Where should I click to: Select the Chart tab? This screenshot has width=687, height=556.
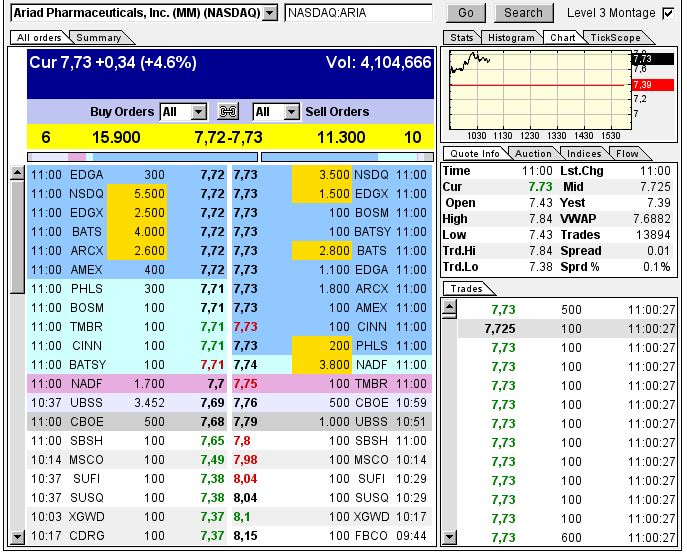point(562,38)
